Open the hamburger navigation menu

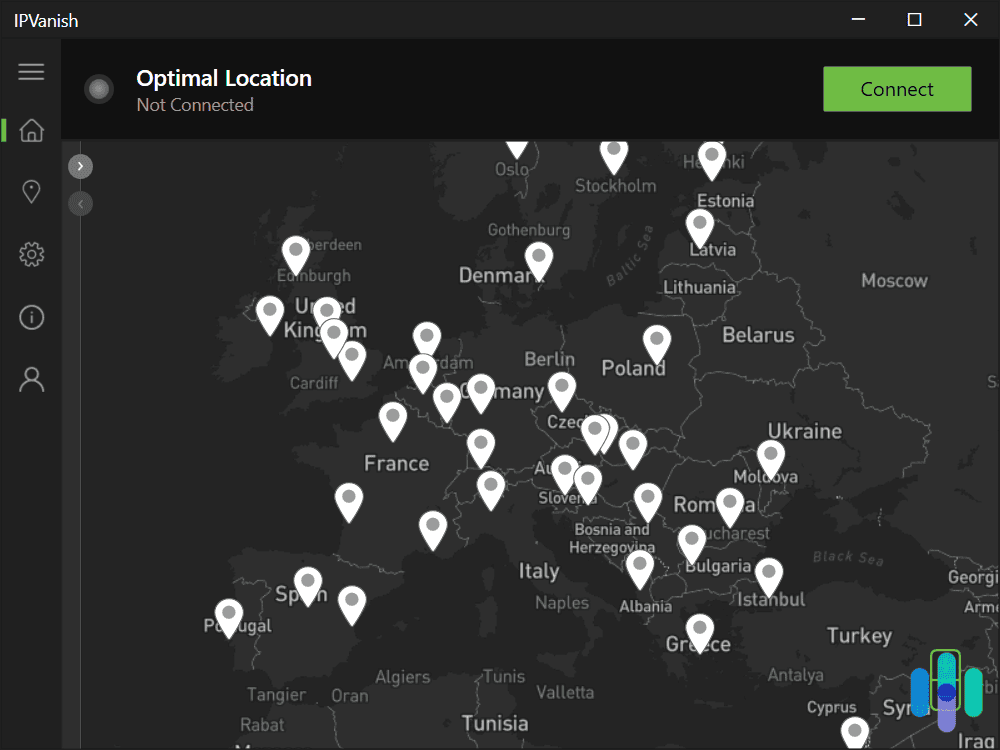coord(31,71)
